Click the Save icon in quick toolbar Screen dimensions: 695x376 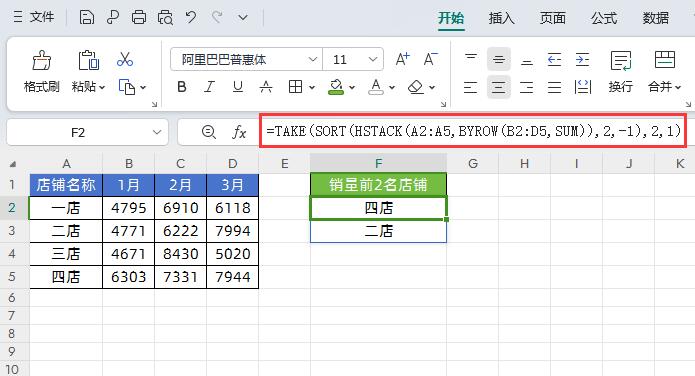[86, 18]
